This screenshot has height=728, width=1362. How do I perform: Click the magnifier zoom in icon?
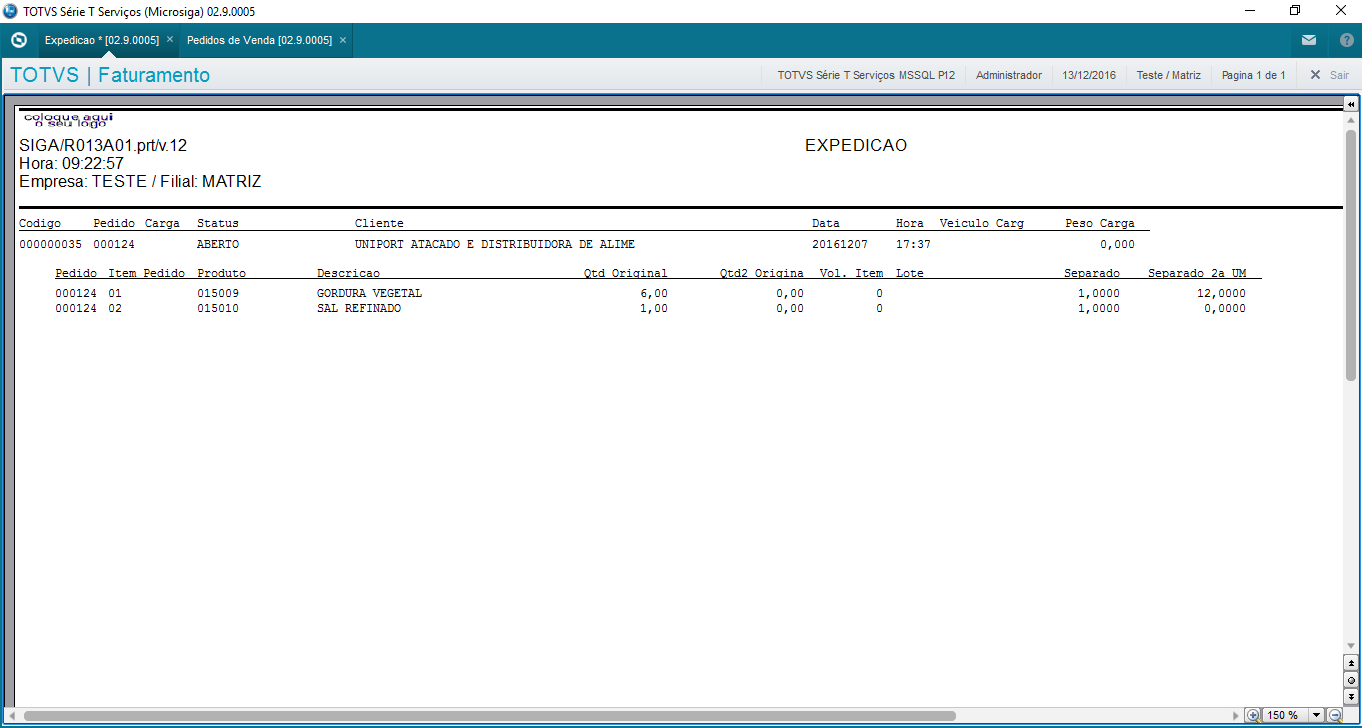point(1253,715)
